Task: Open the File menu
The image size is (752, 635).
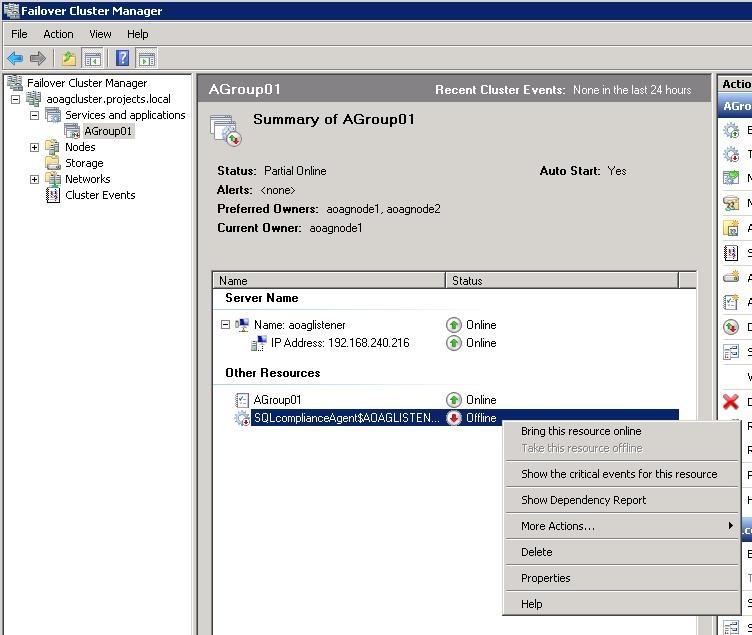Action: (19, 34)
